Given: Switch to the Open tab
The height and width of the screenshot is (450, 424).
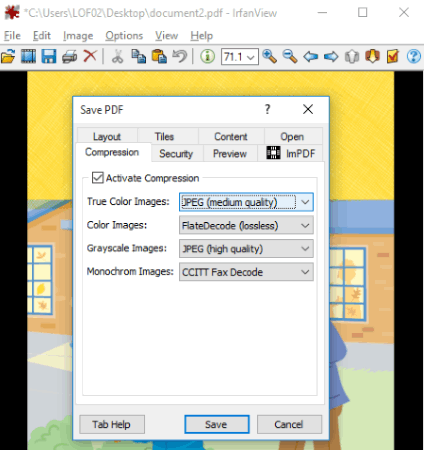Looking at the screenshot, I should tap(292, 136).
